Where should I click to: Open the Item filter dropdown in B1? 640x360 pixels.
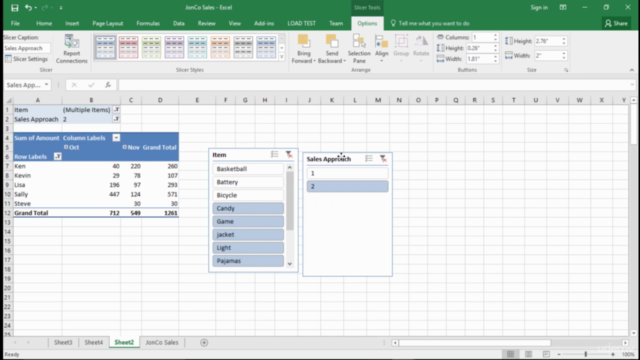(116, 110)
